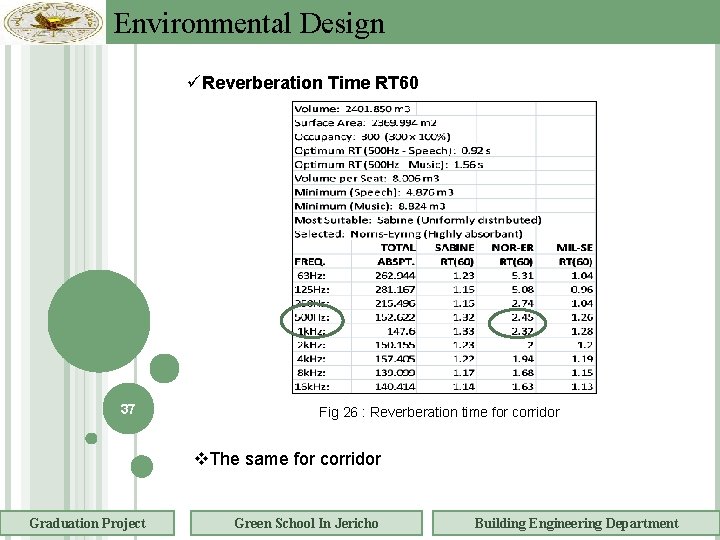Click the NOR-ER value 2.74
Screen dimensions: 720x540
[523, 303]
